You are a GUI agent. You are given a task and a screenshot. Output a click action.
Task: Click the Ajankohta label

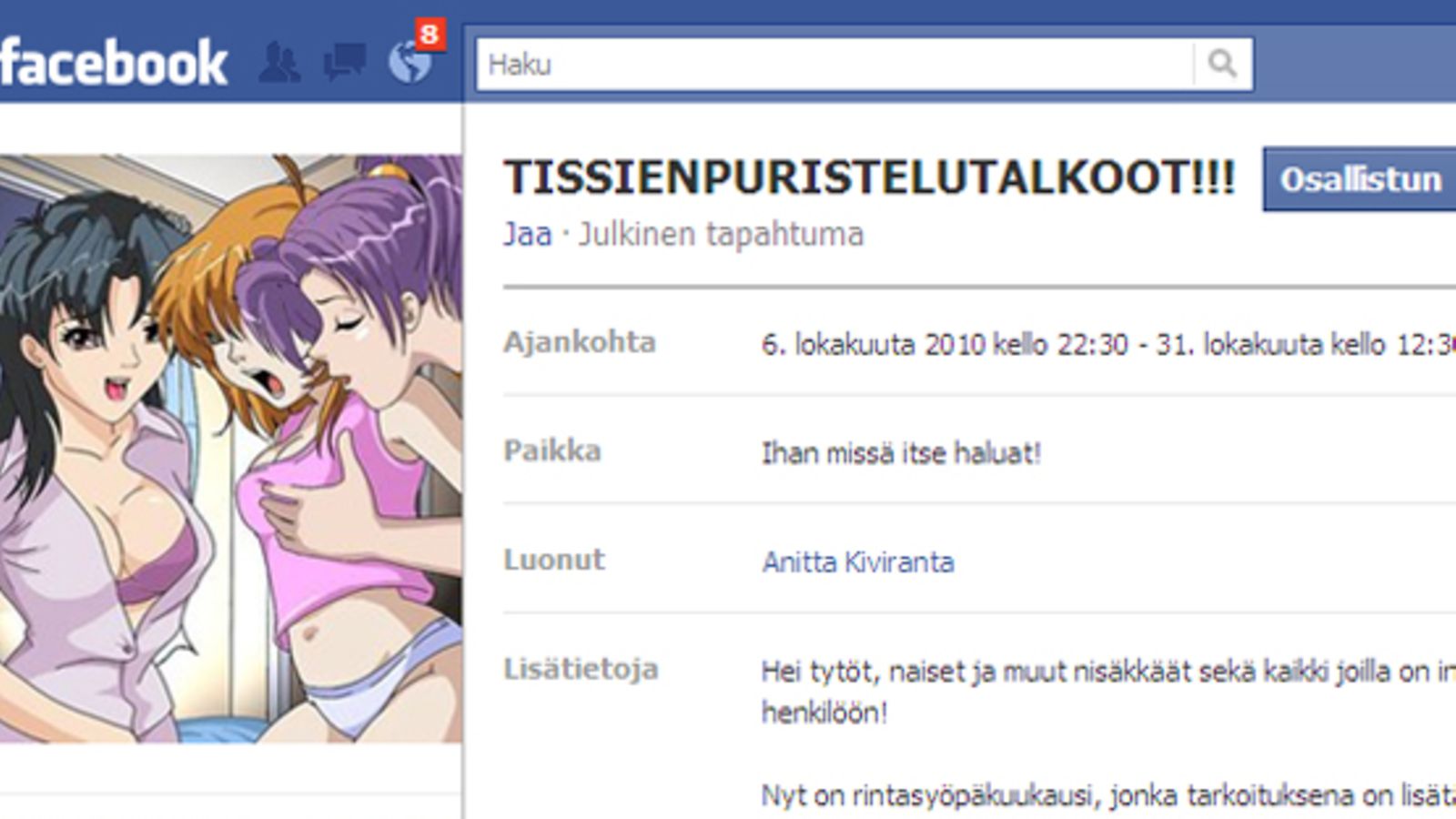[580, 342]
